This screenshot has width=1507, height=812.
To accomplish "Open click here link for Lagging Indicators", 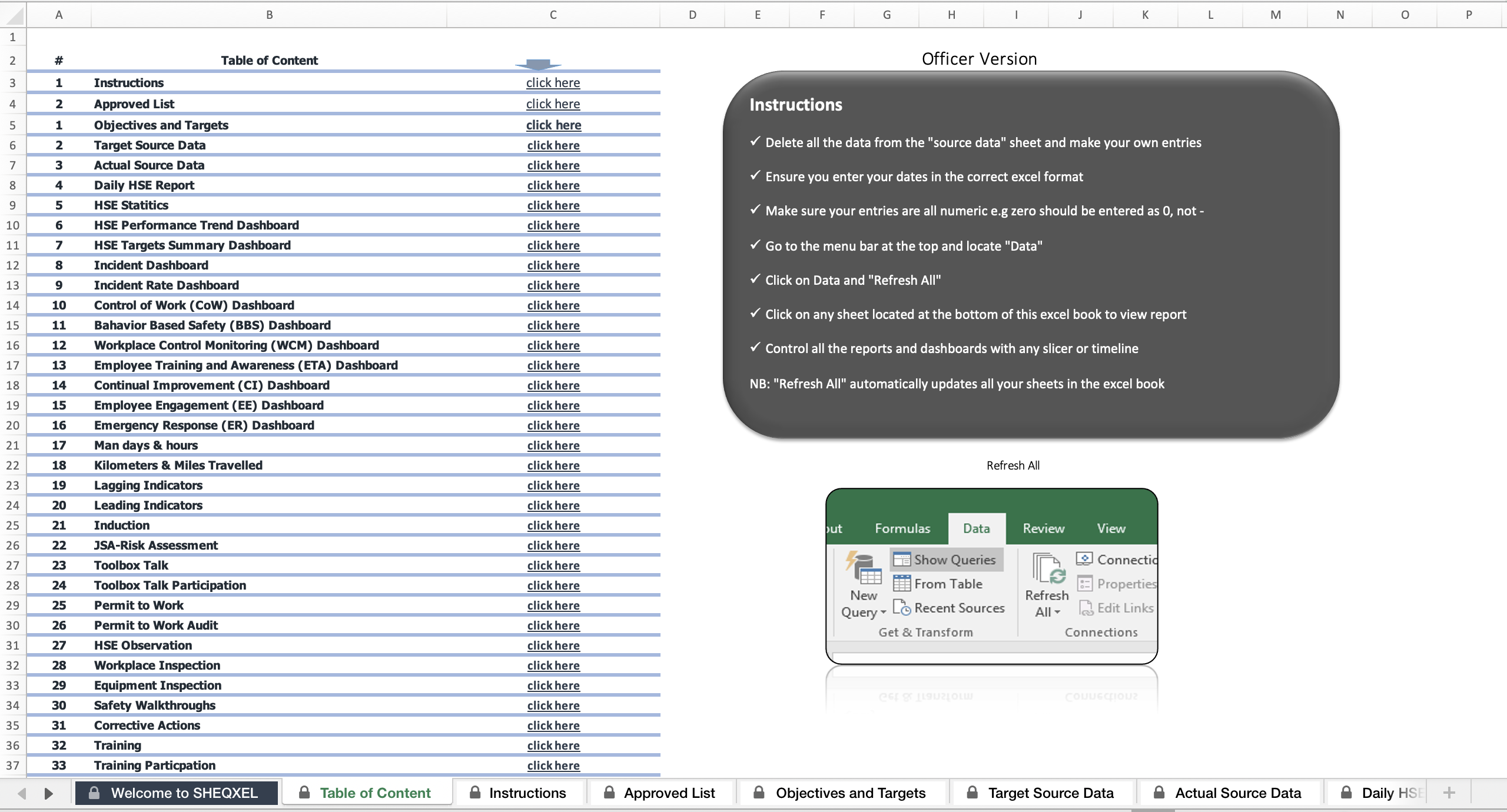I will tap(553, 485).
